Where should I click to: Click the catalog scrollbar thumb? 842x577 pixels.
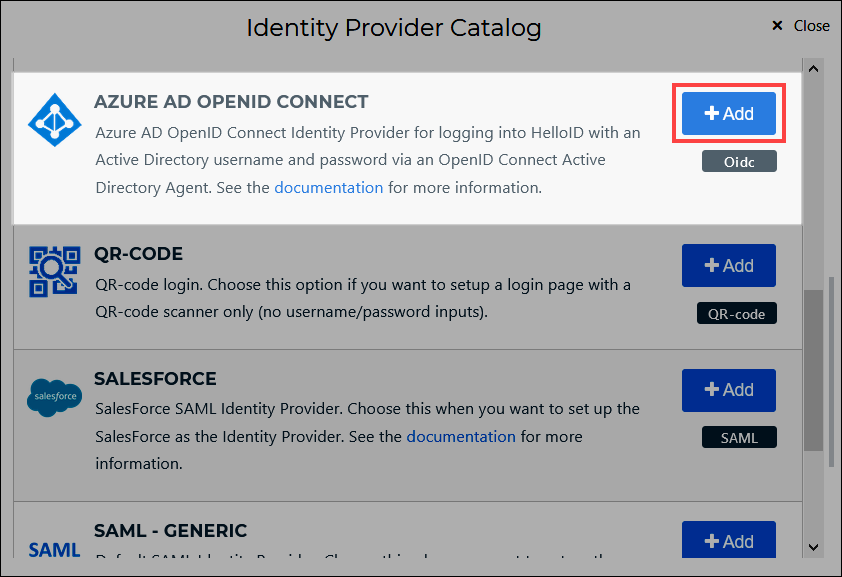pyautogui.click(x=814, y=370)
